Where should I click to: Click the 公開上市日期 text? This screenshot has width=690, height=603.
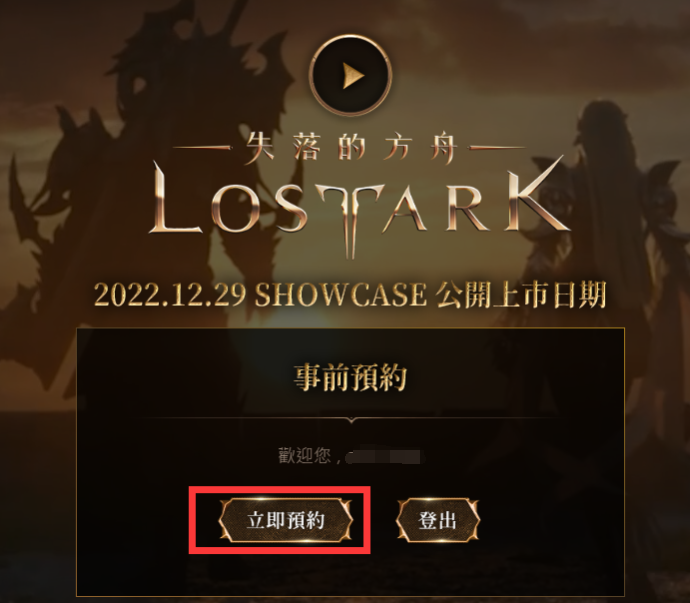(x=521, y=295)
